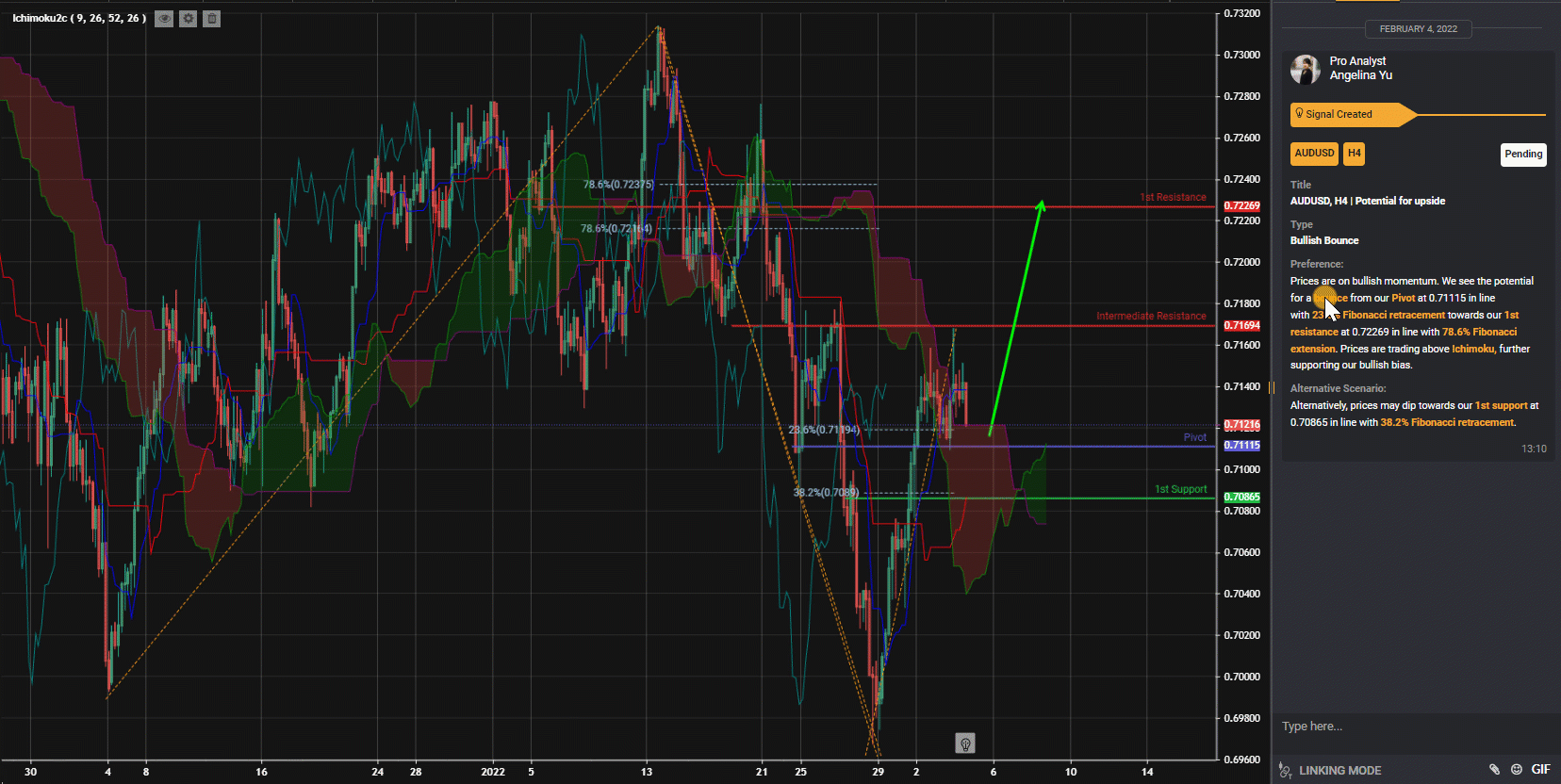The height and width of the screenshot is (784, 1561).
Task: Click the 38.2%(0.7089) Fibonacci label
Action: pos(826,492)
